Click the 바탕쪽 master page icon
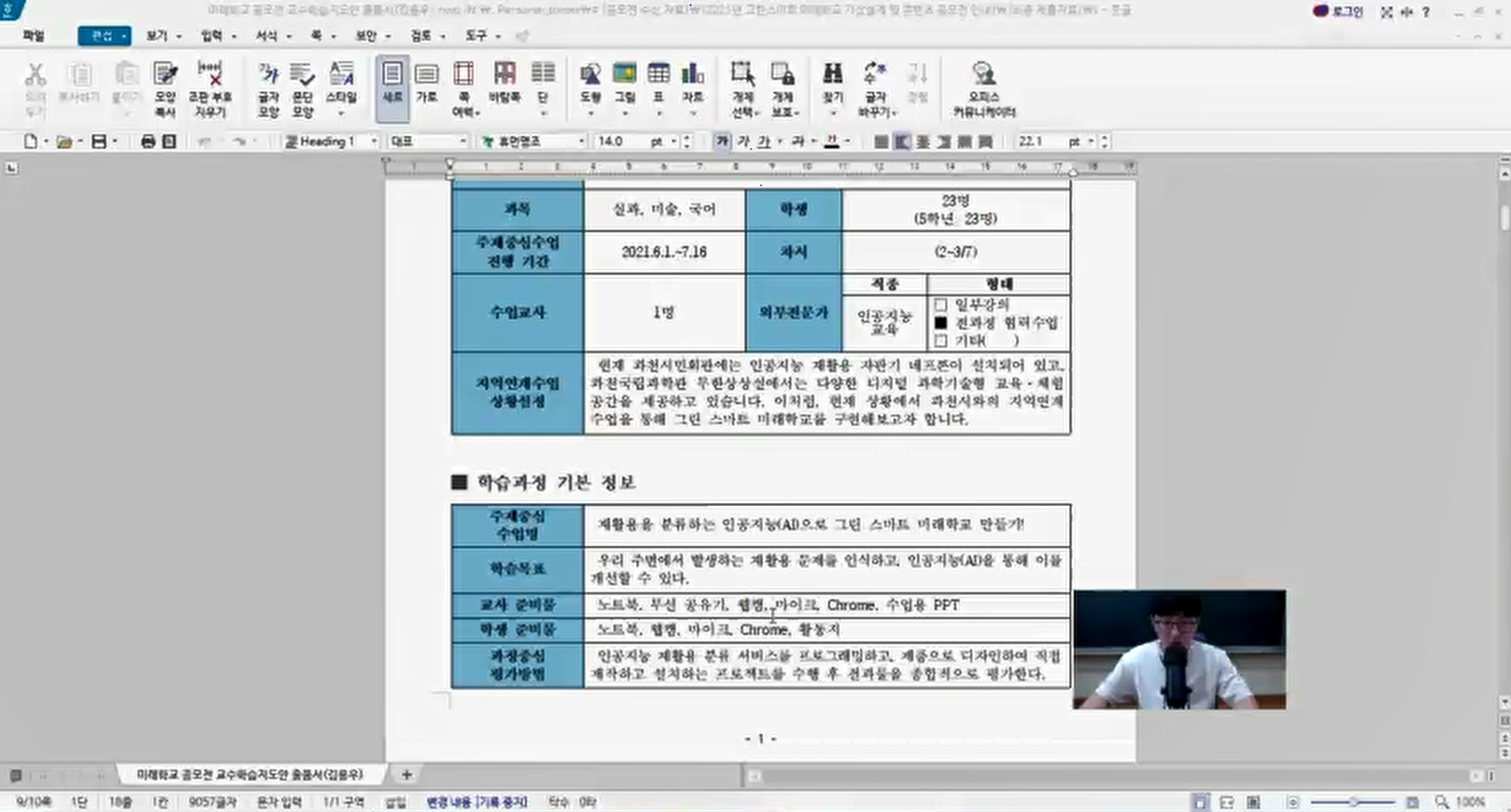Screen dimensions: 1511x812 (x=504, y=83)
